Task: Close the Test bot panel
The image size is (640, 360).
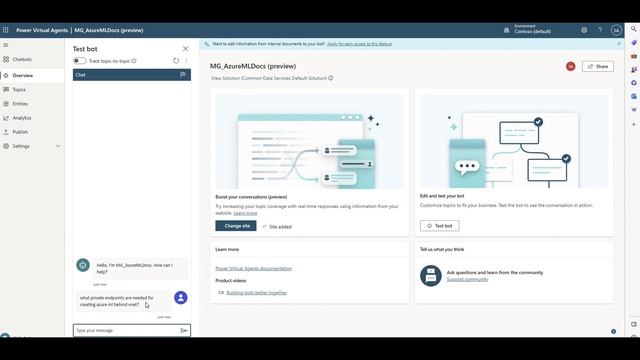Action: point(185,49)
